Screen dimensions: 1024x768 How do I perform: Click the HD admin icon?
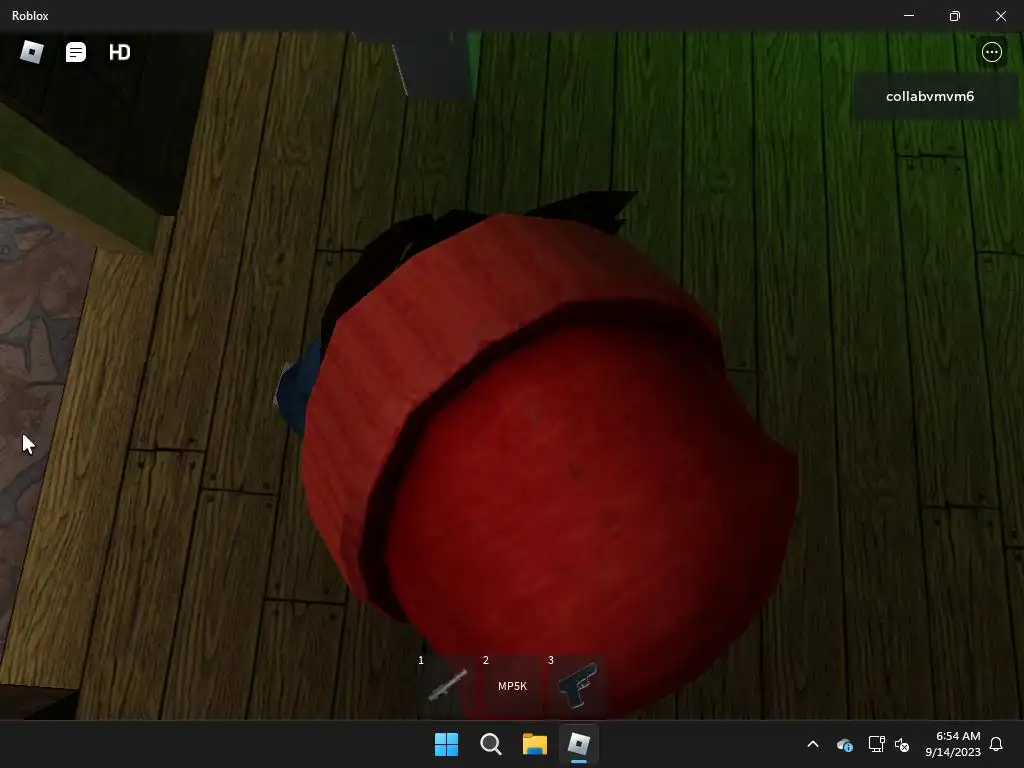120,52
